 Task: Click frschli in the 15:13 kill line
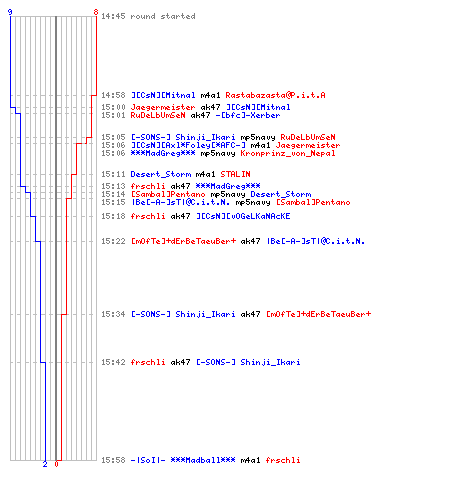coord(148,186)
